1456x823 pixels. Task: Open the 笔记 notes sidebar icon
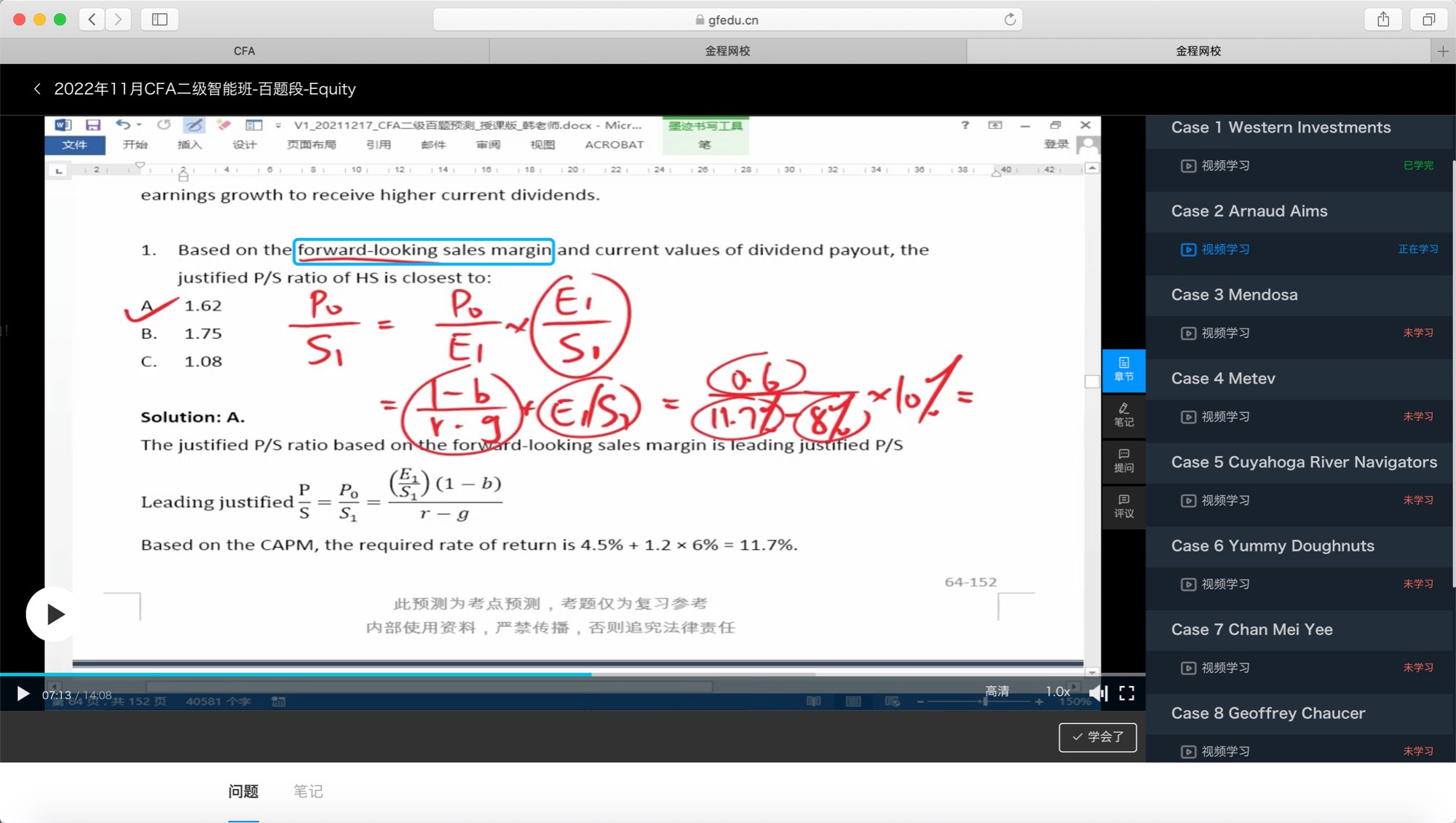click(1123, 415)
